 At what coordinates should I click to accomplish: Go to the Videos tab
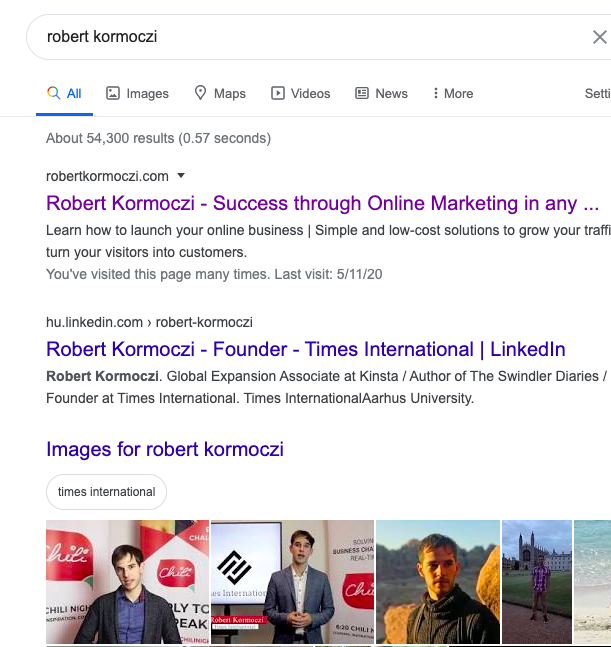pyautogui.click(x=300, y=94)
